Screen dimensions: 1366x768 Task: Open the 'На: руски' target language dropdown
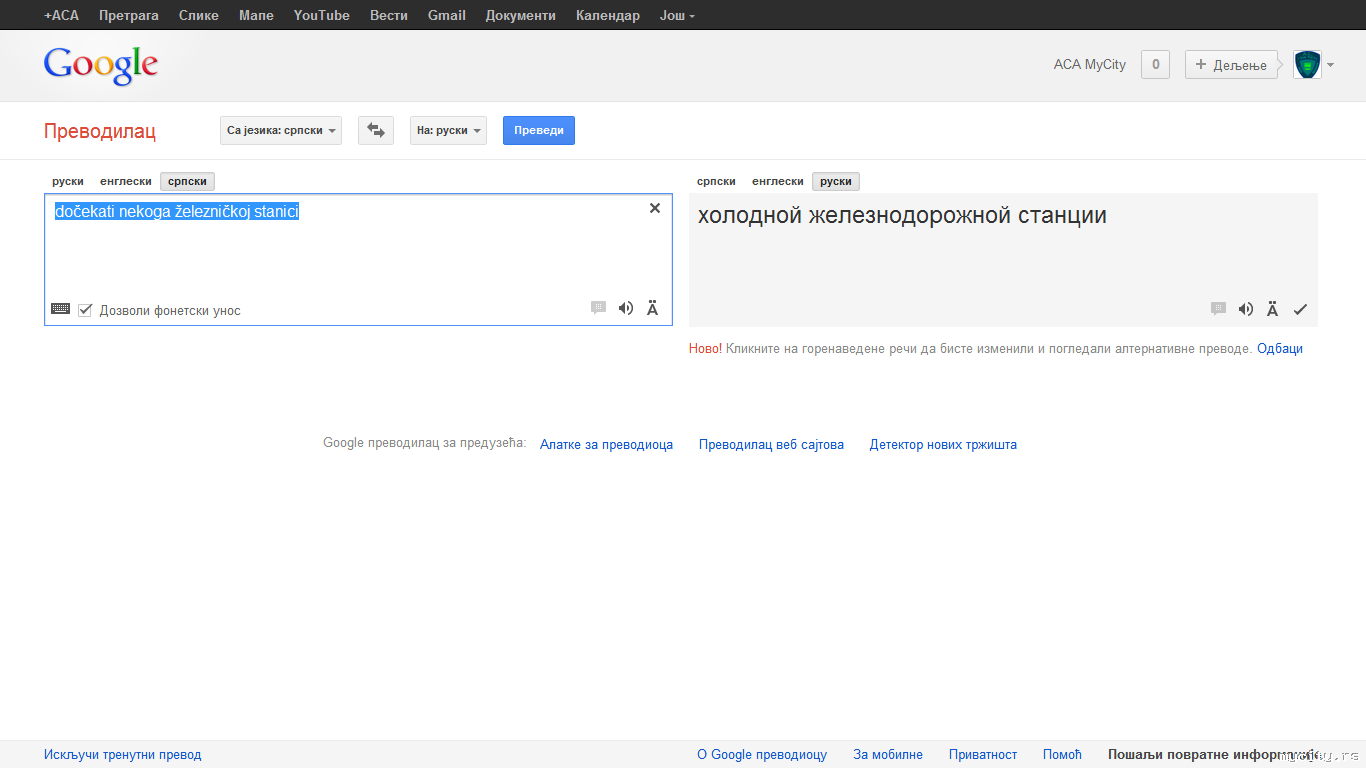coord(448,130)
